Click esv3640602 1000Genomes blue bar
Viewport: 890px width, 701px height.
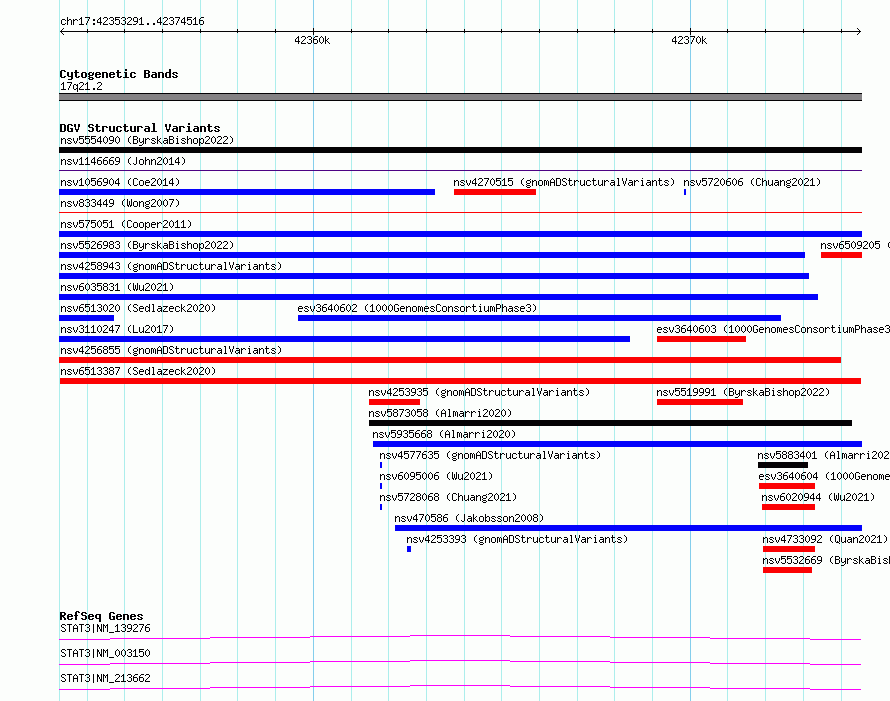point(539,318)
